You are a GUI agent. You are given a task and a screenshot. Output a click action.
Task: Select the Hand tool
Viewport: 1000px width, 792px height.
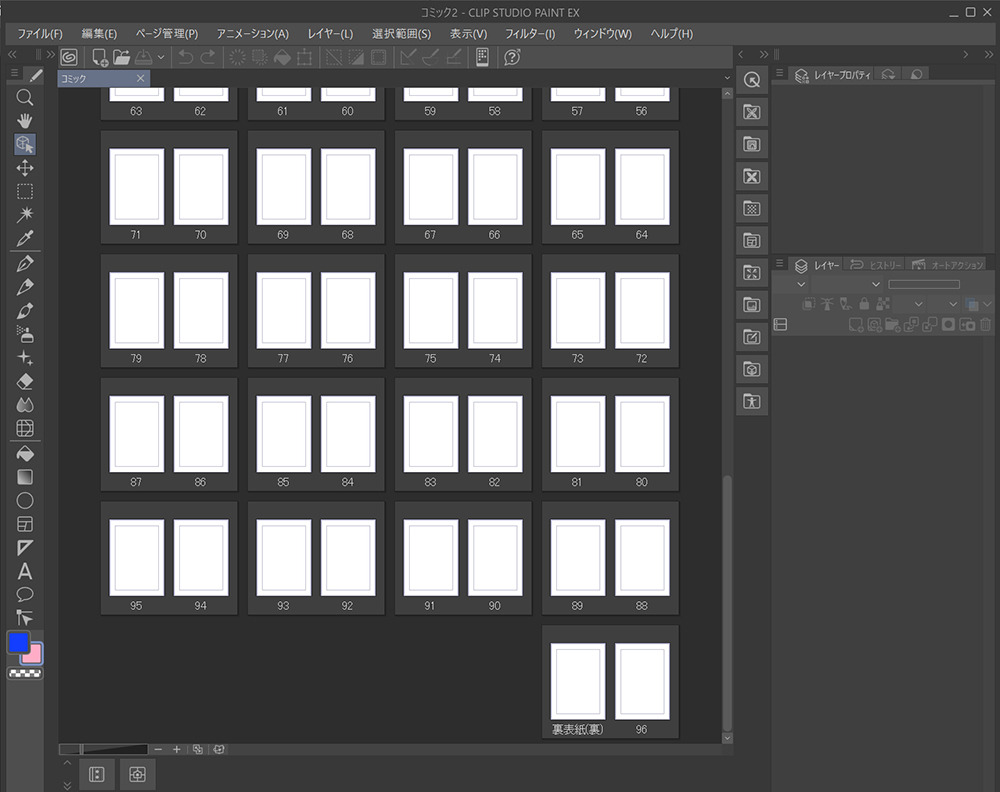[24, 120]
